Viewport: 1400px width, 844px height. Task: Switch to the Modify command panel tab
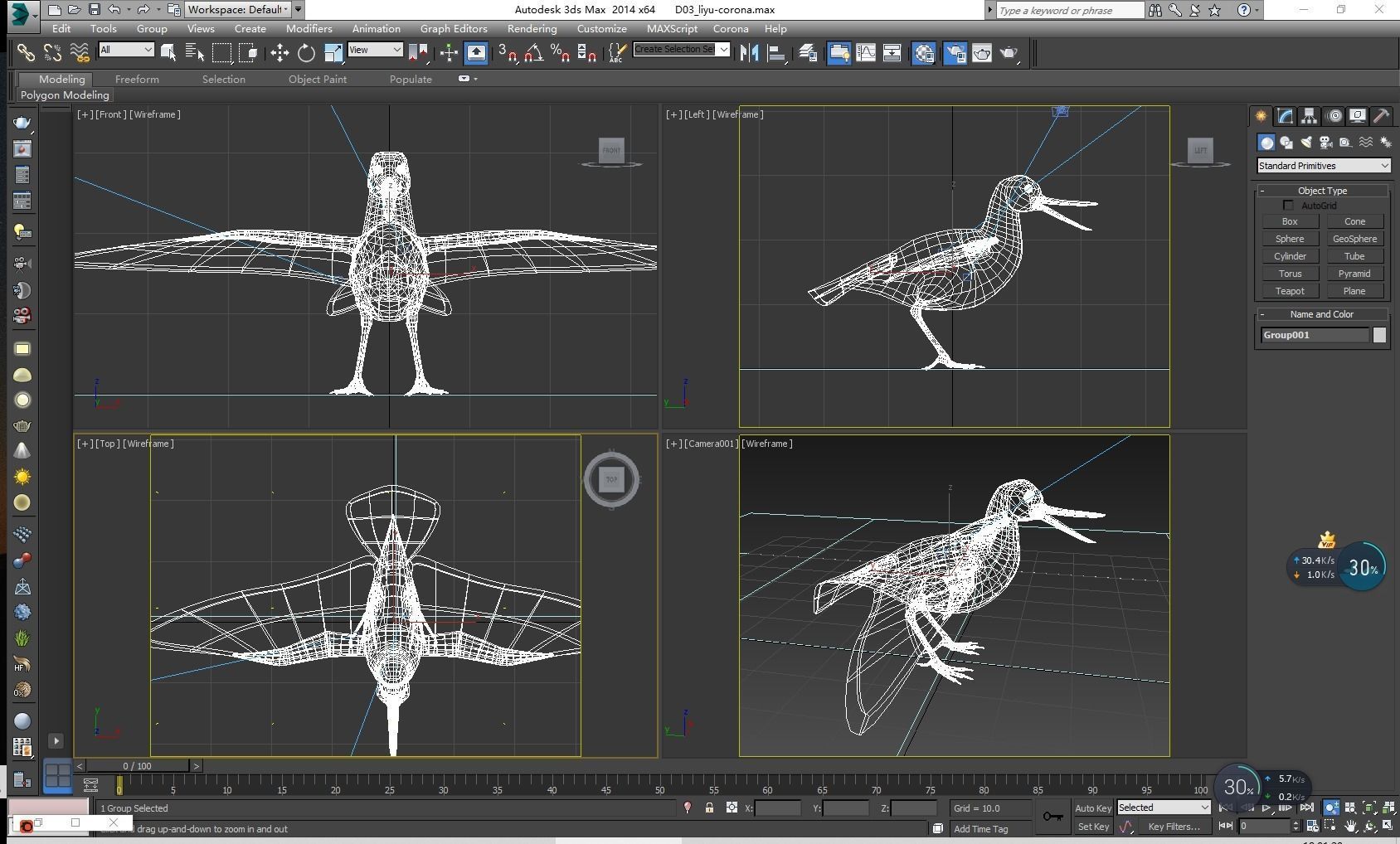point(1285,116)
